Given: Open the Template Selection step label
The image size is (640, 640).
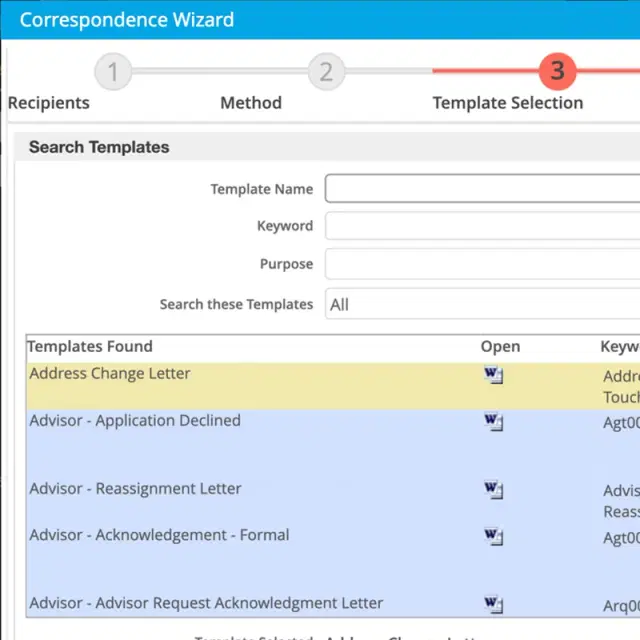Looking at the screenshot, I should click(507, 103).
